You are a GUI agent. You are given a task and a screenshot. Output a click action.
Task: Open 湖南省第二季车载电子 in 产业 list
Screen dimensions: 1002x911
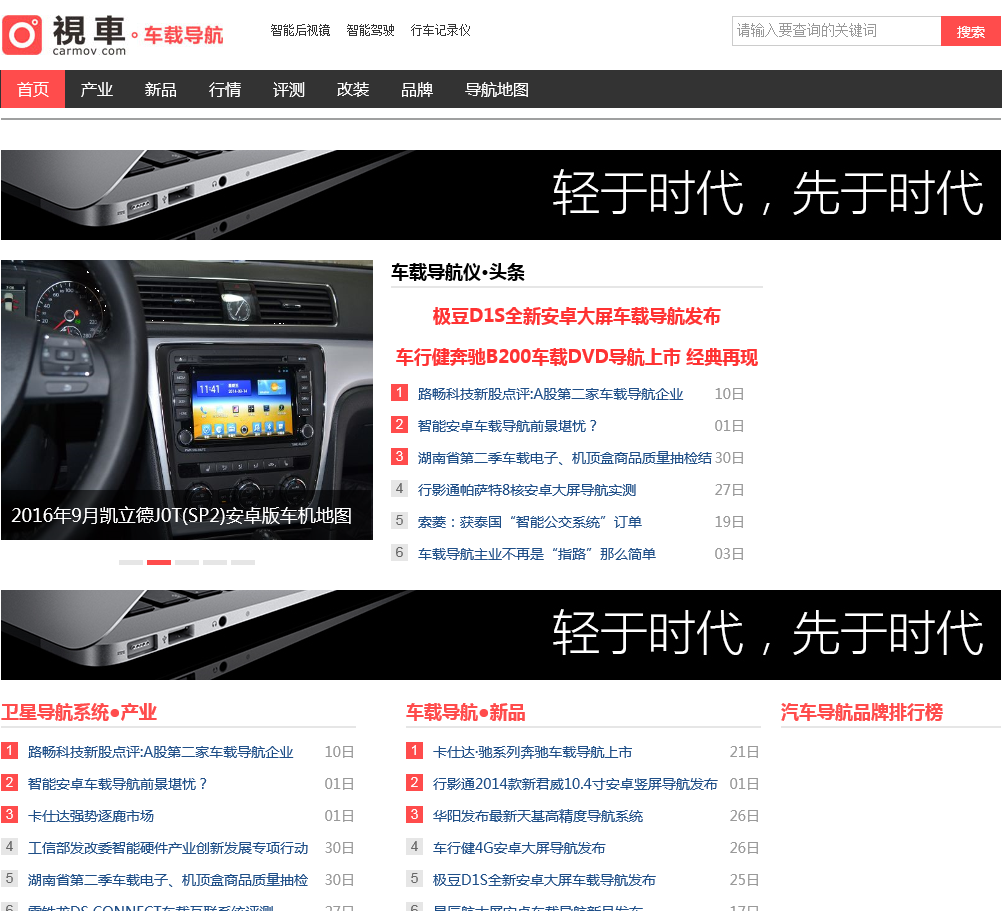point(168,880)
